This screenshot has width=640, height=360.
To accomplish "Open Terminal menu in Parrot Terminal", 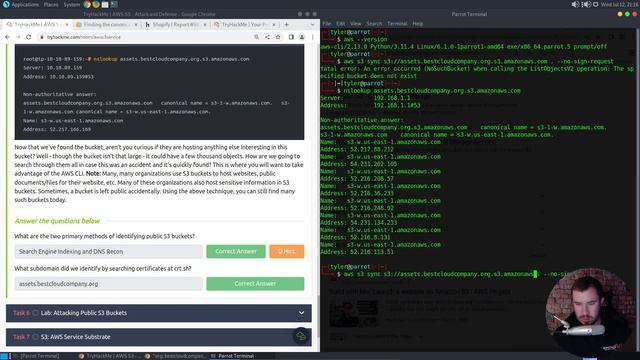I will point(397,24).
